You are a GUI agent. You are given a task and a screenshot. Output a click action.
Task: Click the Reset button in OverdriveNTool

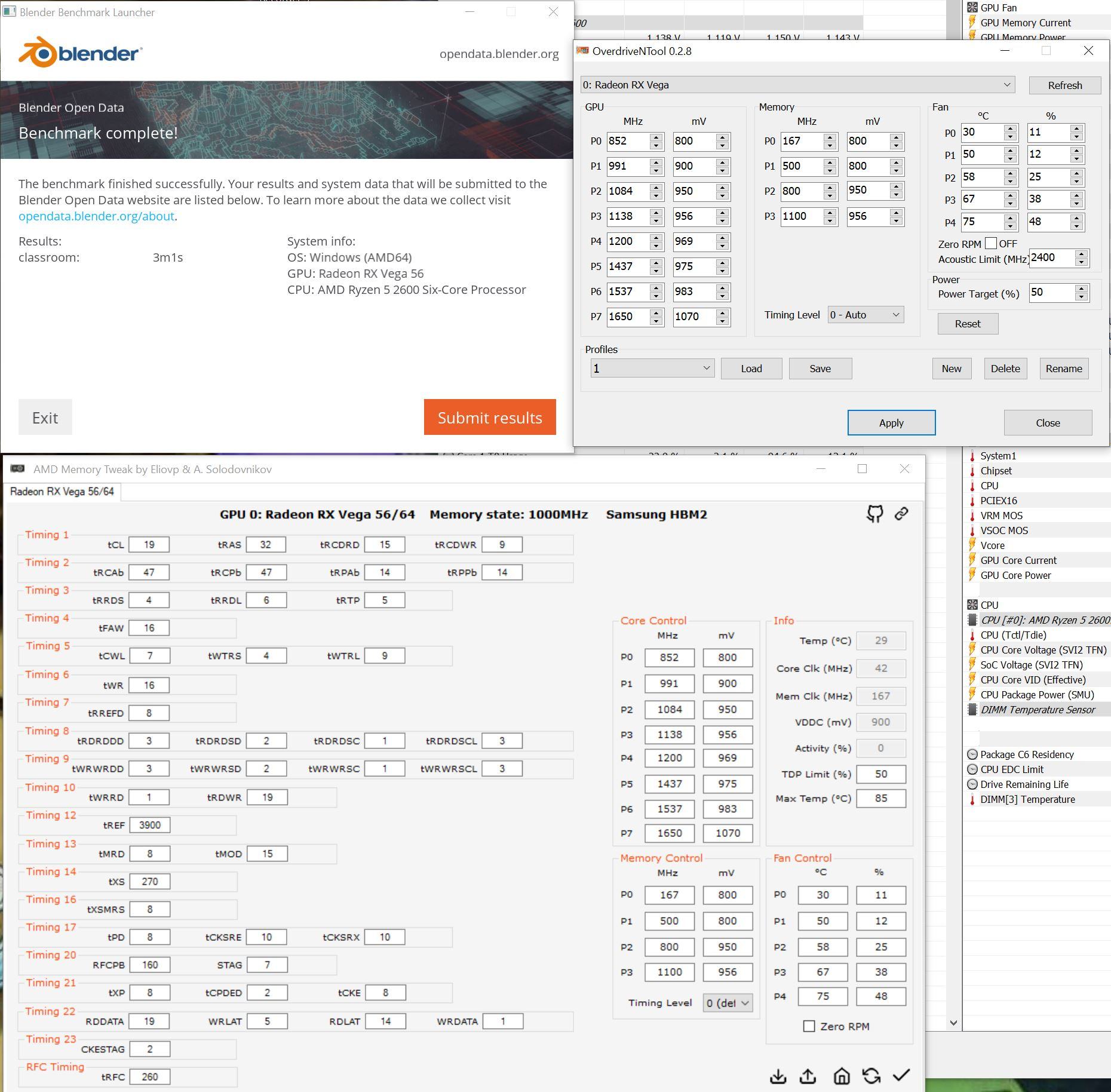[968, 324]
